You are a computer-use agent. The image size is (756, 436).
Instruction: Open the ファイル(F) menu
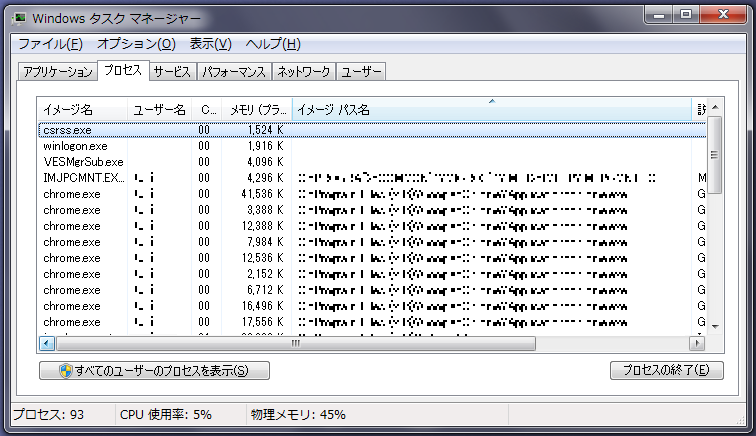[x=50, y=44]
